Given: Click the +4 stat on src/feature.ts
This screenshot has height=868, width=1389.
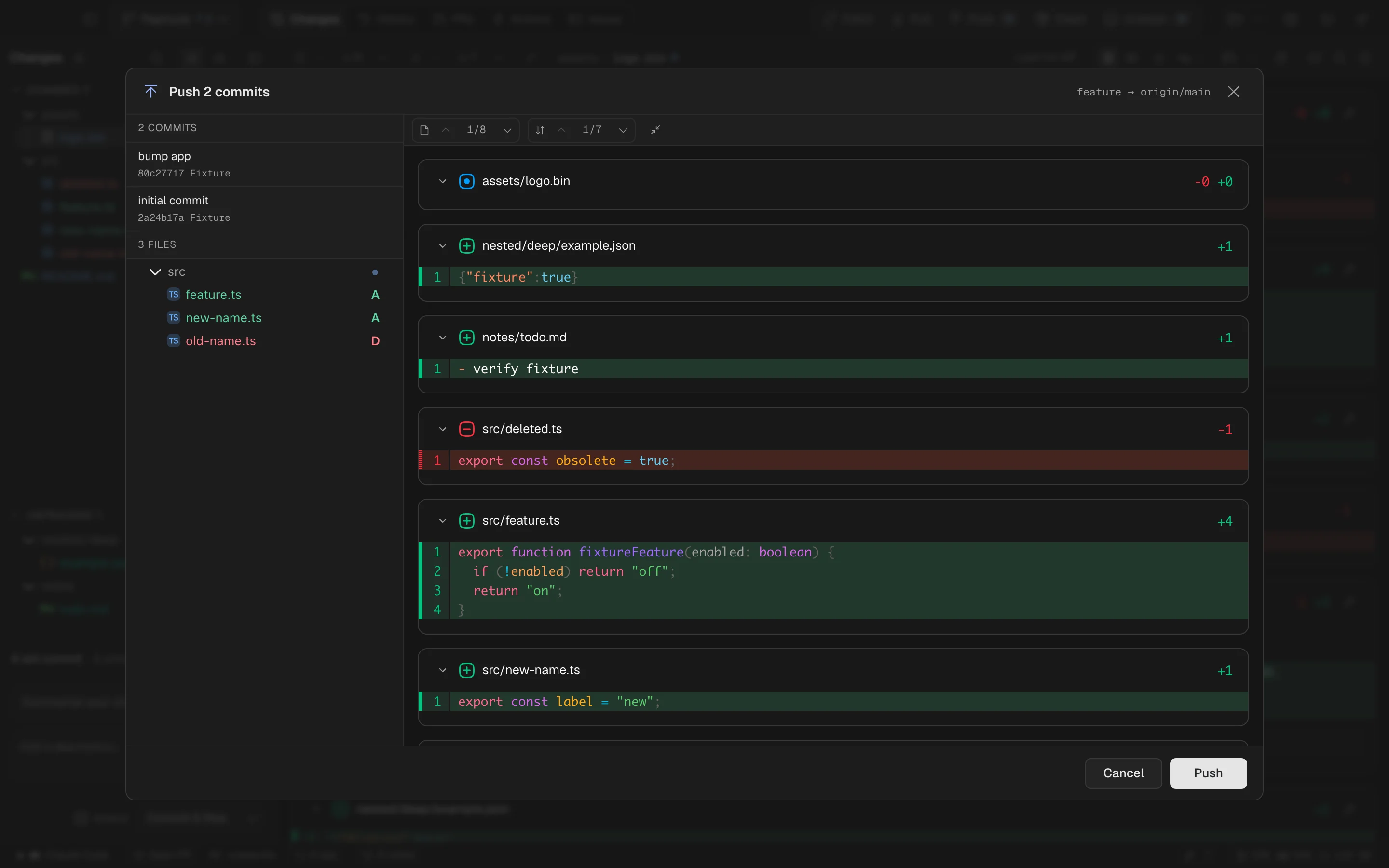Looking at the screenshot, I should pyautogui.click(x=1225, y=522).
